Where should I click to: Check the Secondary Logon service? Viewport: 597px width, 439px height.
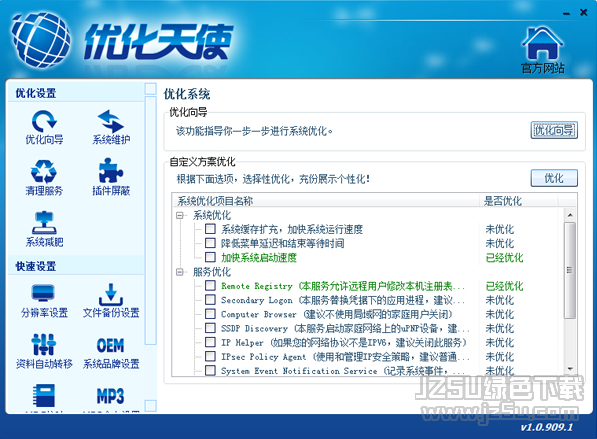click(x=210, y=300)
